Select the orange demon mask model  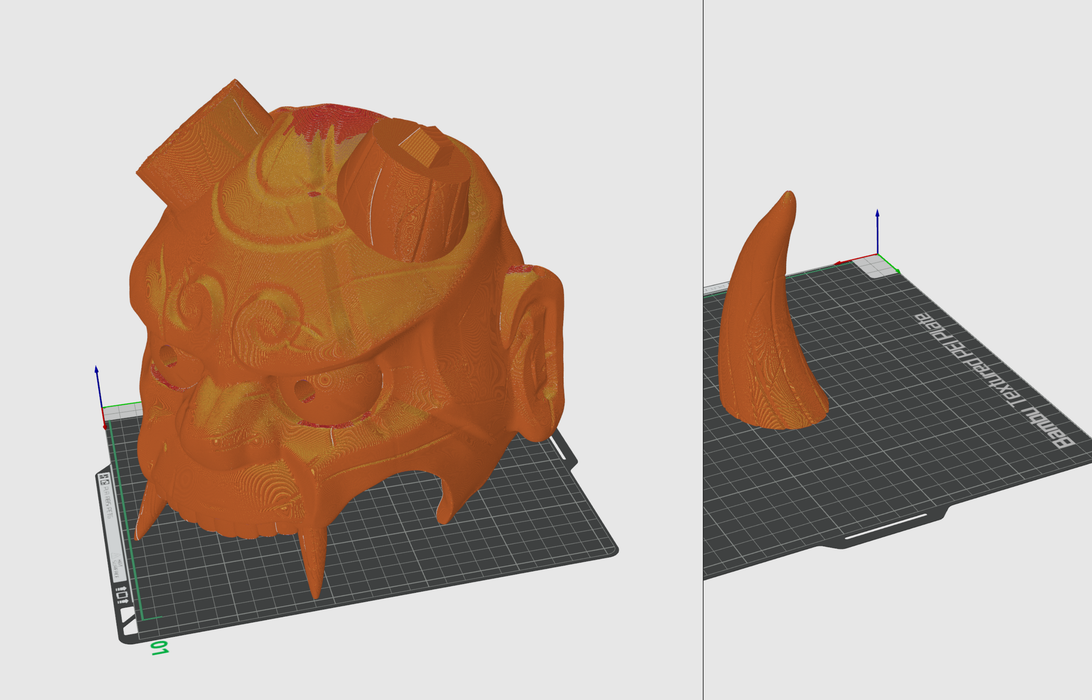click(330, 300)
